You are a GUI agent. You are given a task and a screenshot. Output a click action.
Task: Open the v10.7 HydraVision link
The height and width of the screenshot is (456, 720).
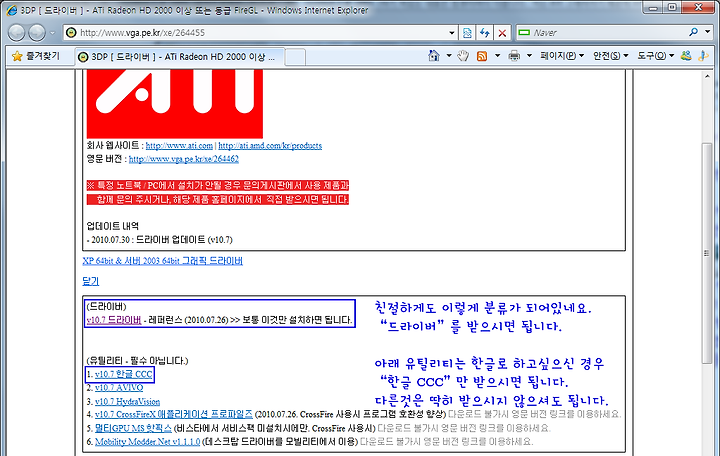[x=127, y=402]
